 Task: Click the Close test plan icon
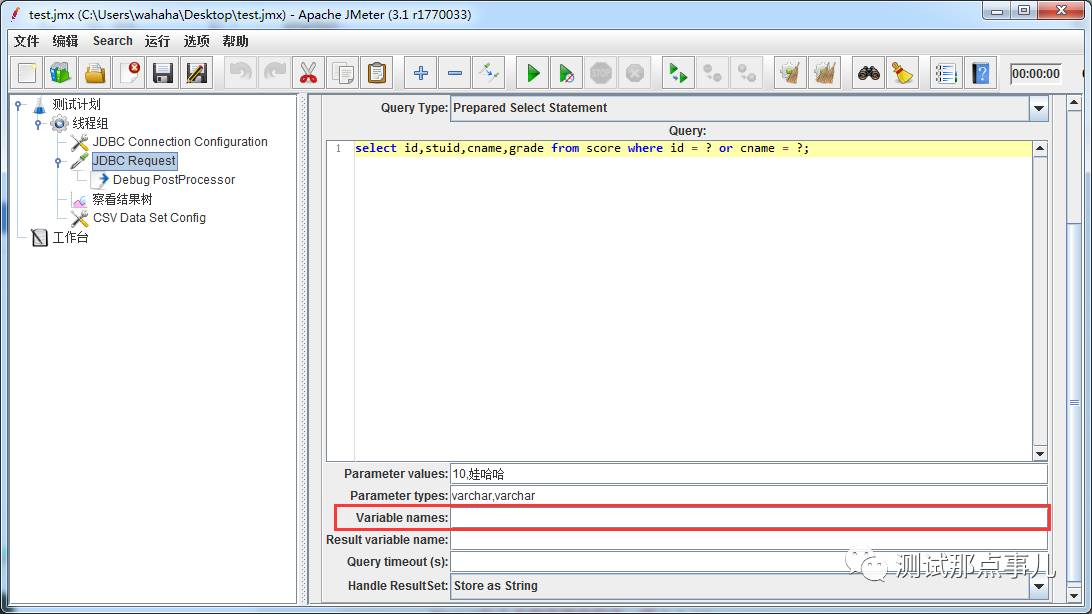(x=130, y=73)
